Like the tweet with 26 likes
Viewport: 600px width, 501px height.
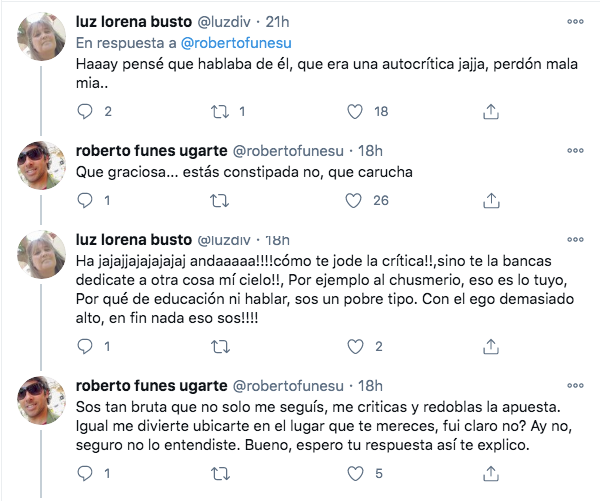click(349, 201)
